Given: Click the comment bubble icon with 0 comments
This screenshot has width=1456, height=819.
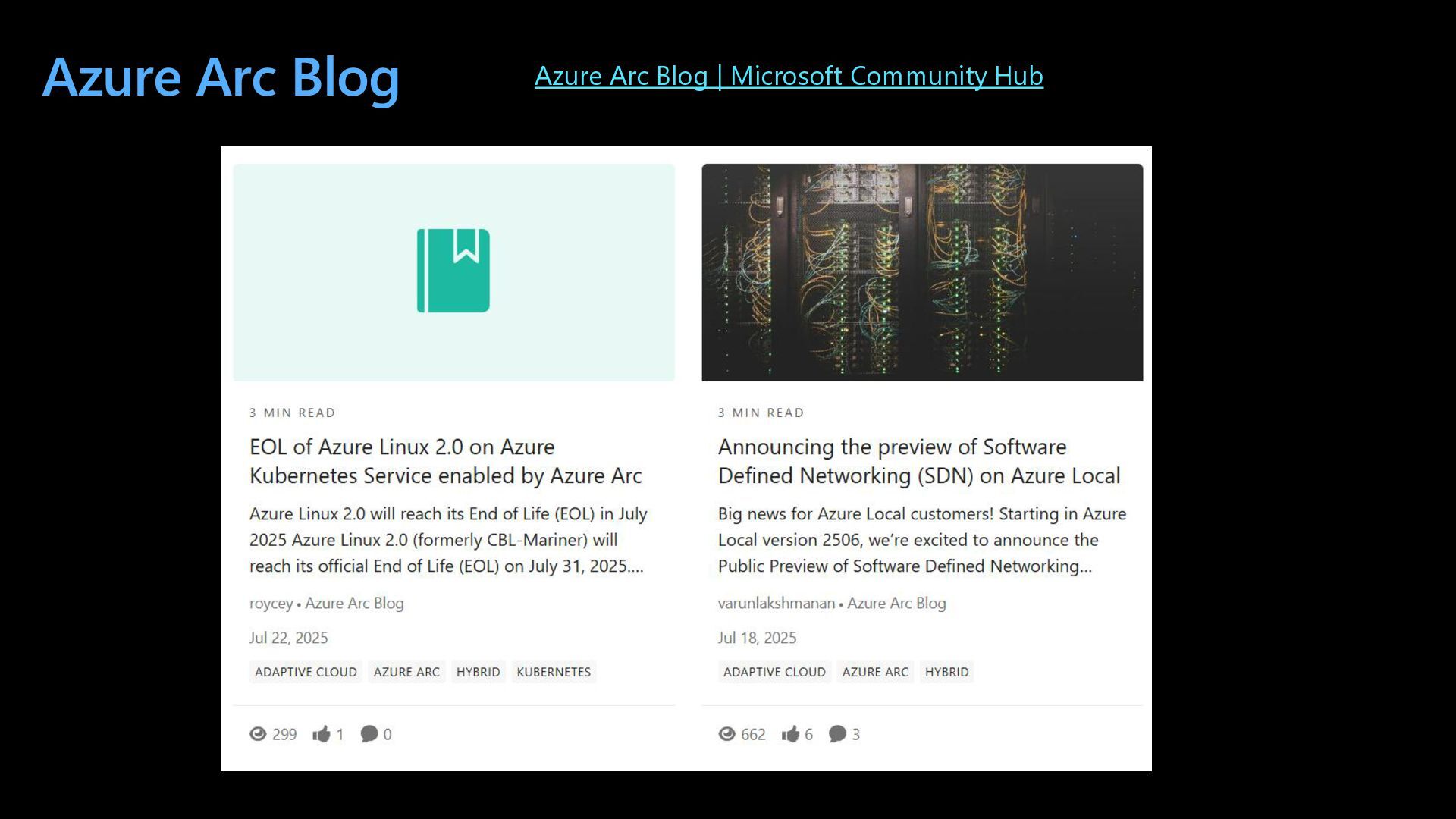Looking at the screenshot, I should 369,734.
